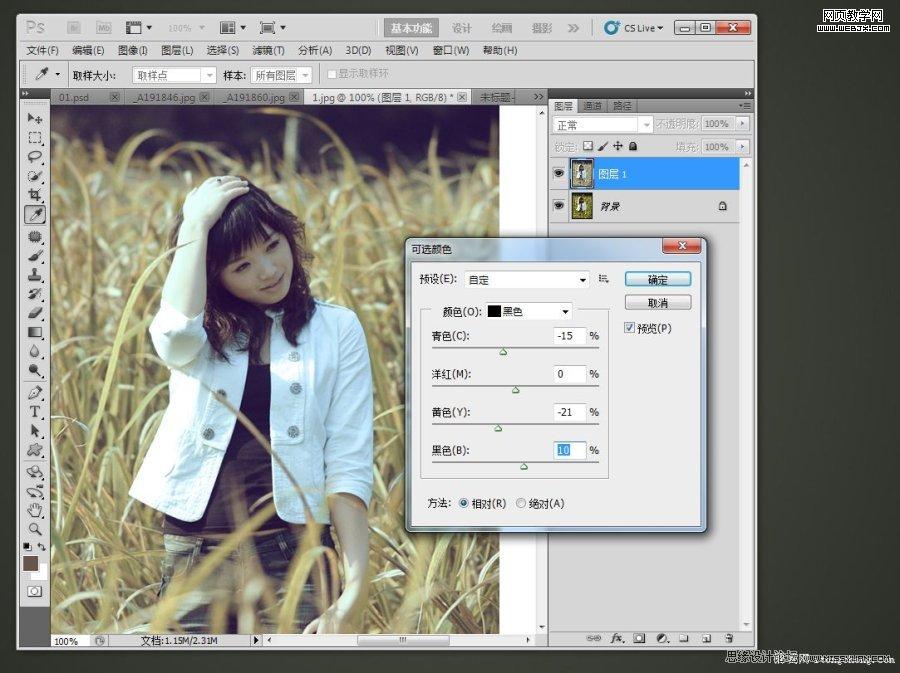Select the Quick Selection tool
The height and width of the screenshot is (673, 900).
(35, 176)
